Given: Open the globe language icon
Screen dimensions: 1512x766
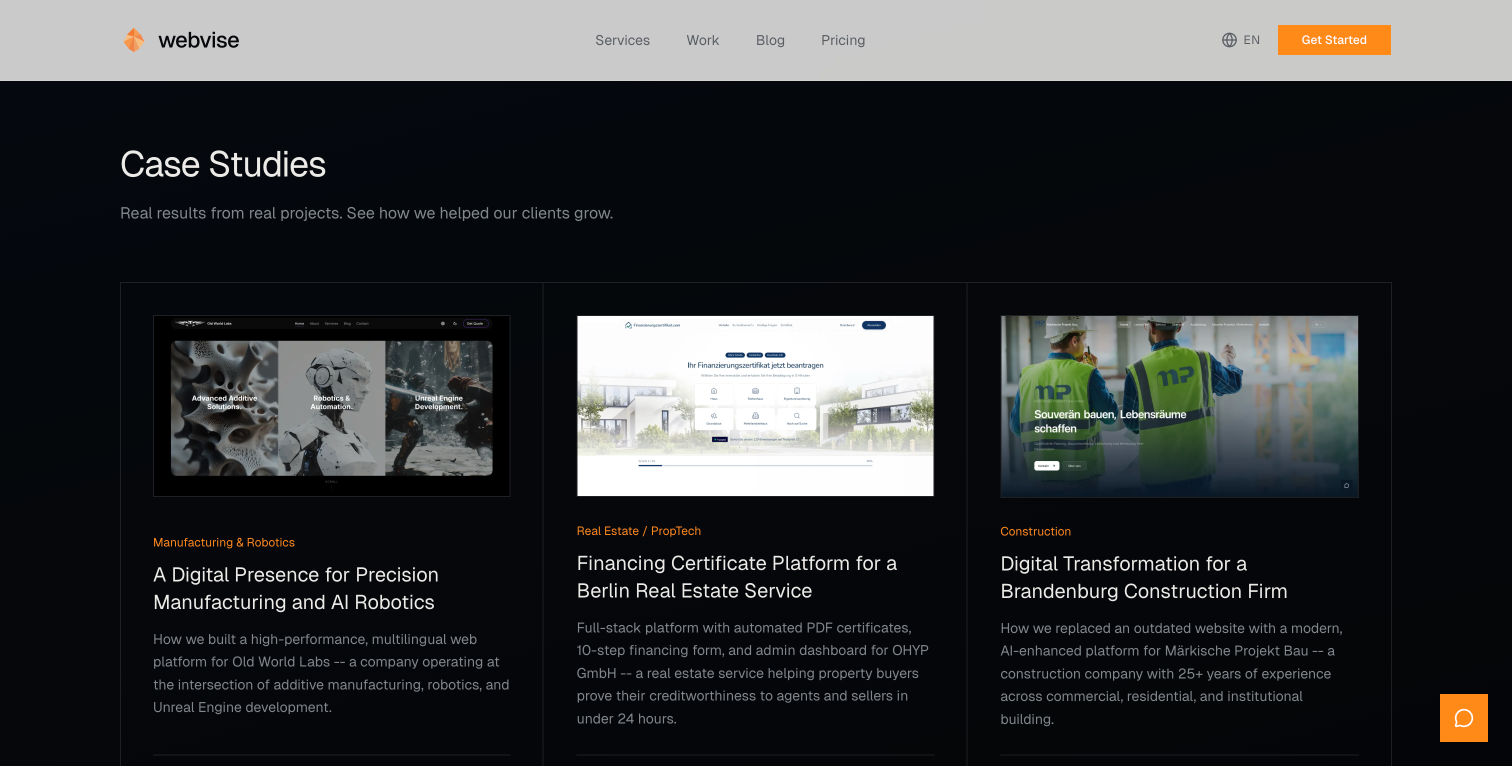Looking at the screenshot, I should [1228, 40].
